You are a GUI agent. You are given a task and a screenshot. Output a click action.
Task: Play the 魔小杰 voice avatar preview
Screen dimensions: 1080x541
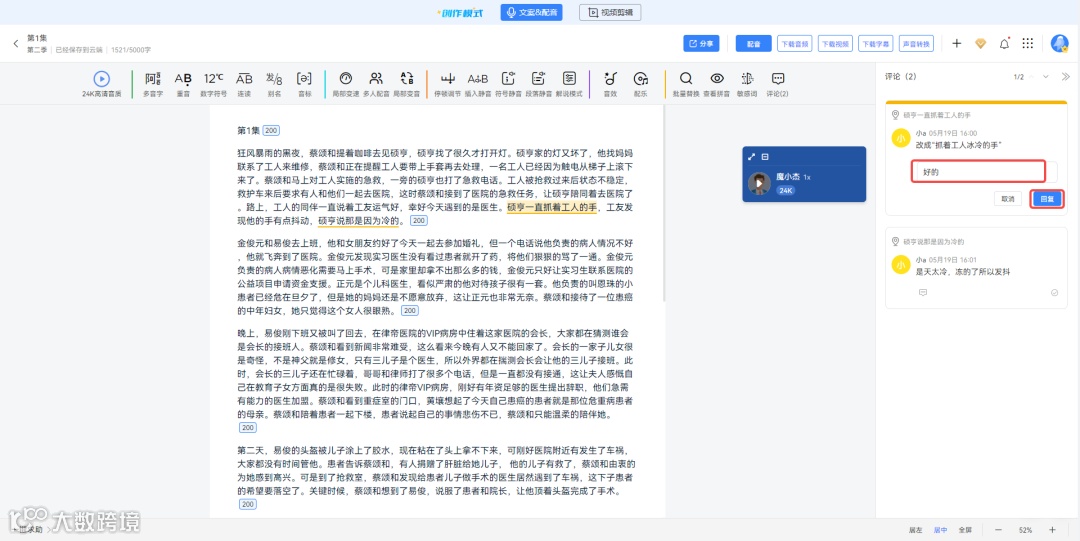760,183
